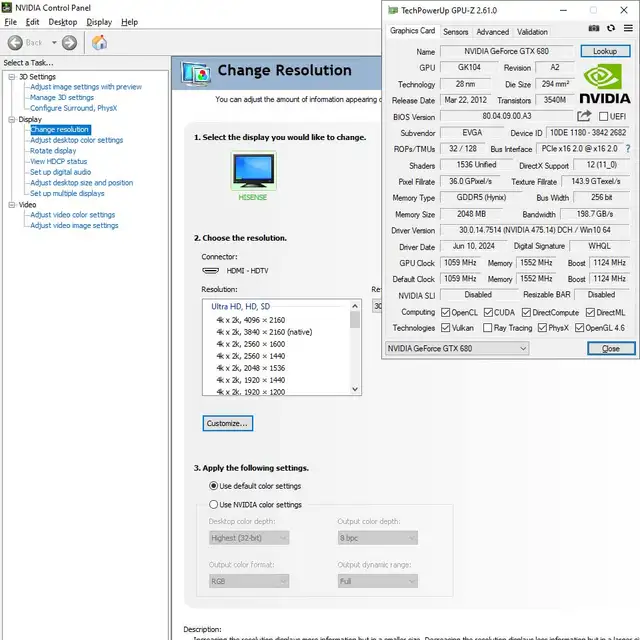Open the File menu

point(11,22)
